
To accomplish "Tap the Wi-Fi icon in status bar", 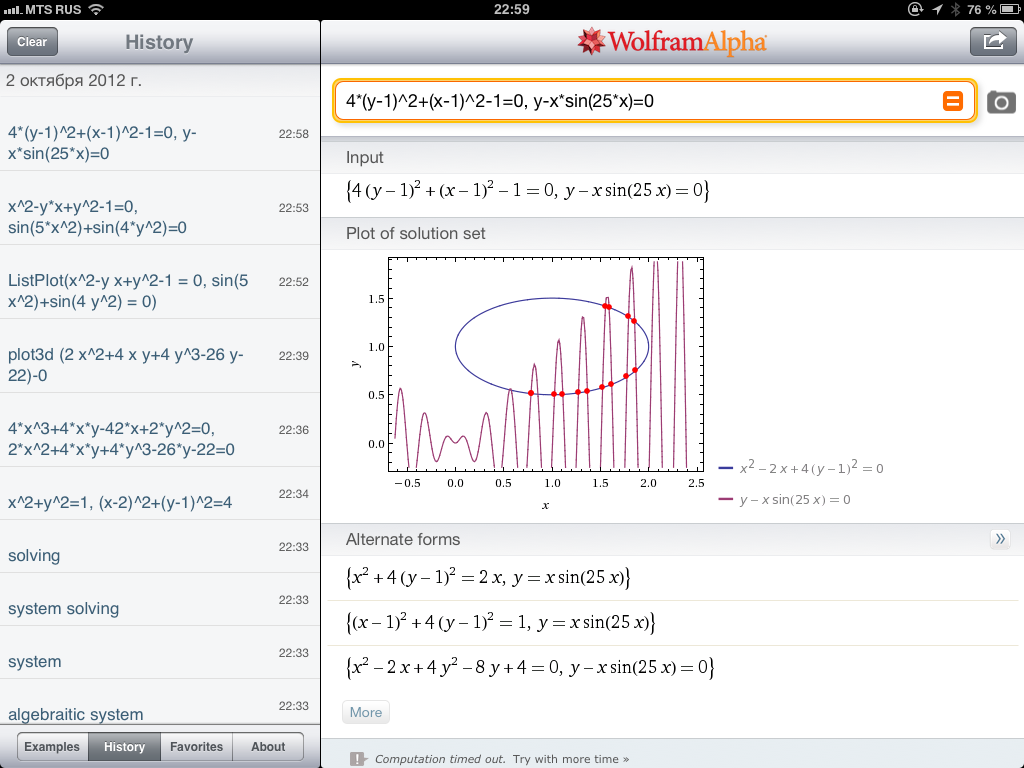I will point(95,9).
